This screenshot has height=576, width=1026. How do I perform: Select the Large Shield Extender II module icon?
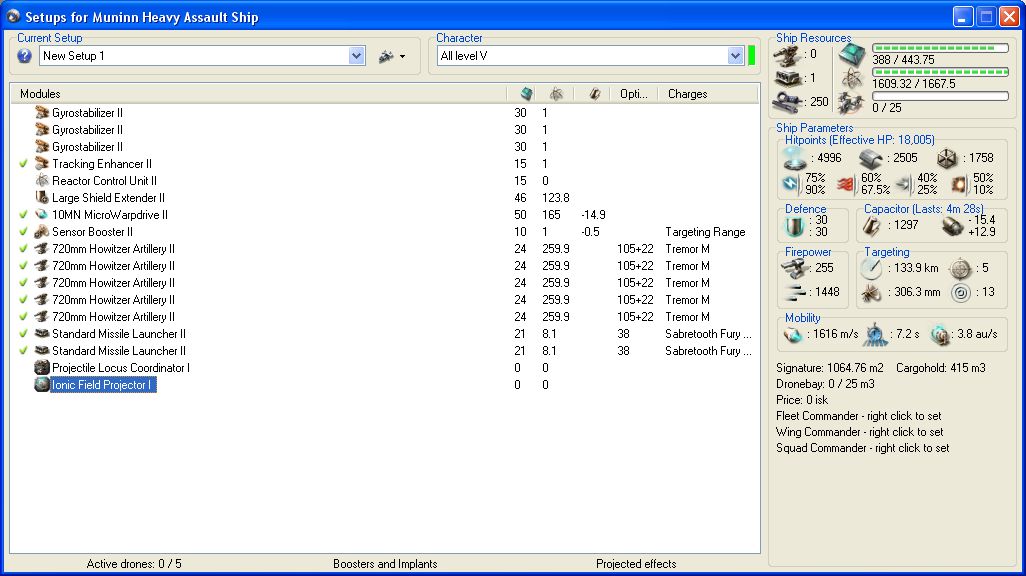click(42, 198)
